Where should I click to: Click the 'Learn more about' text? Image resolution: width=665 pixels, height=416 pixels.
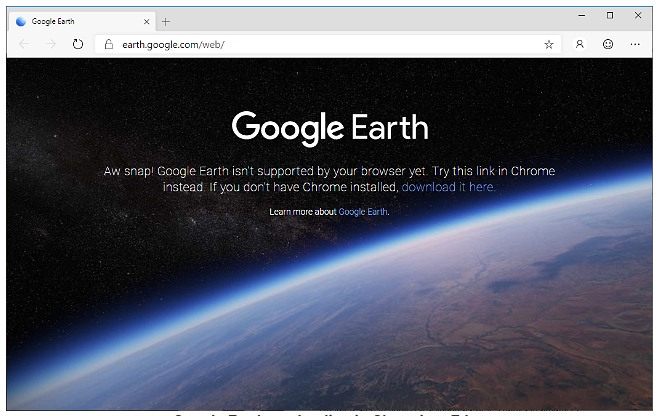[x=303, y=212]
